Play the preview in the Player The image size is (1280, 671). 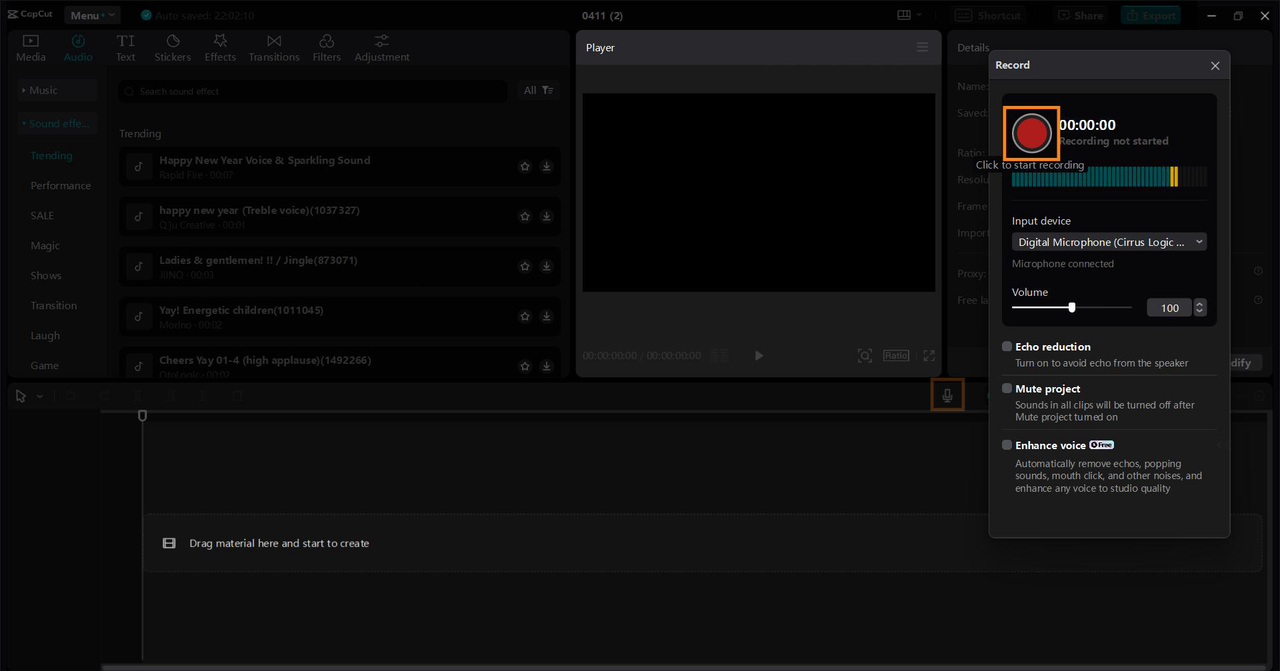[759, 355]
